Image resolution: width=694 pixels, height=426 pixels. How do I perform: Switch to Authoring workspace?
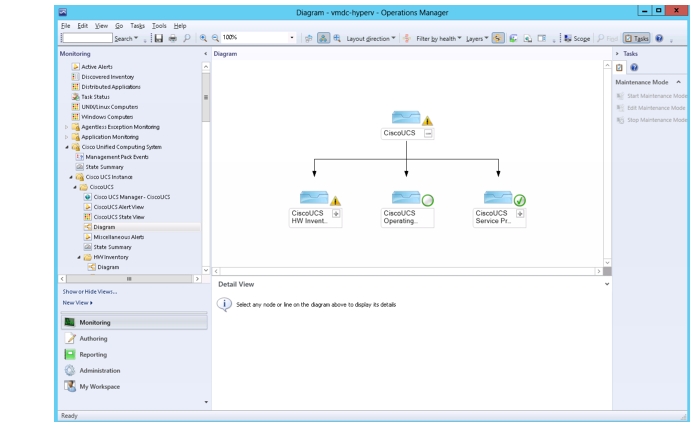pyautogui.click(x=134, y=339)
